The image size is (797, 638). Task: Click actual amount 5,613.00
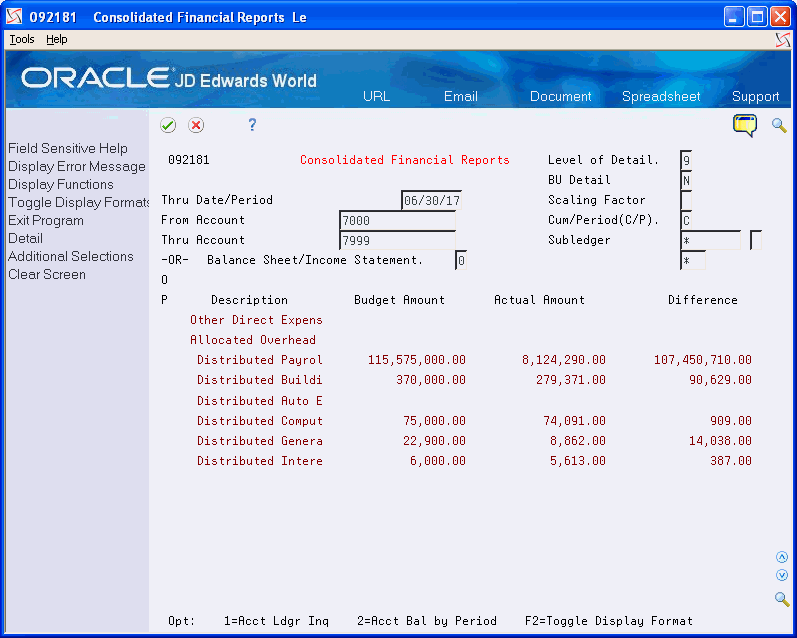click(x=578, y=461)
